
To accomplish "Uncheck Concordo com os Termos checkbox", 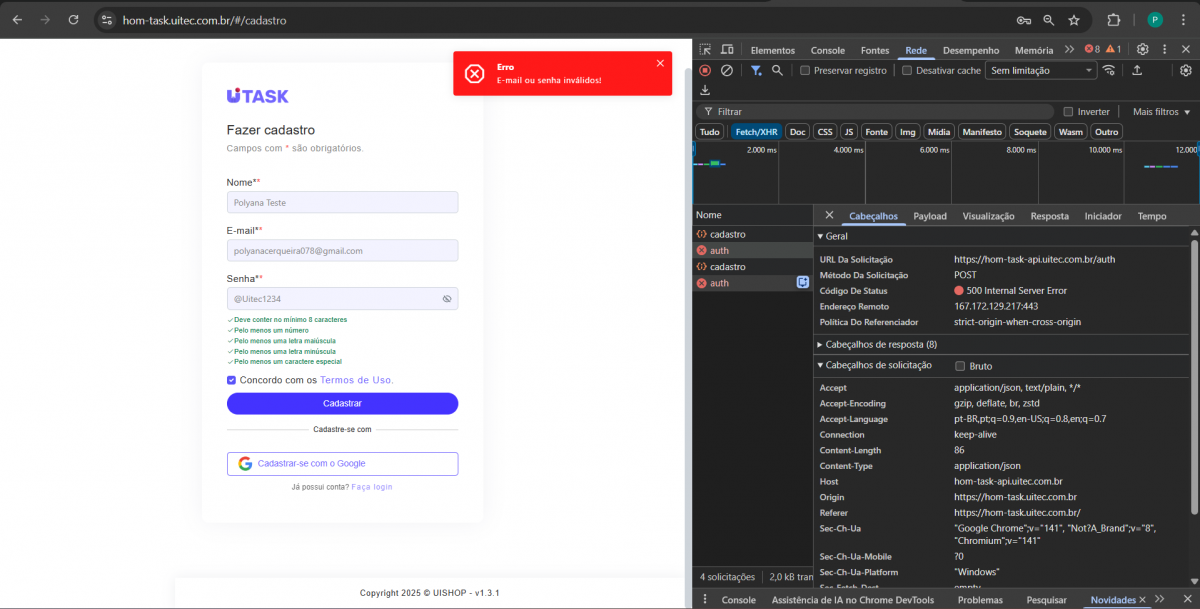I will point(232,380).
